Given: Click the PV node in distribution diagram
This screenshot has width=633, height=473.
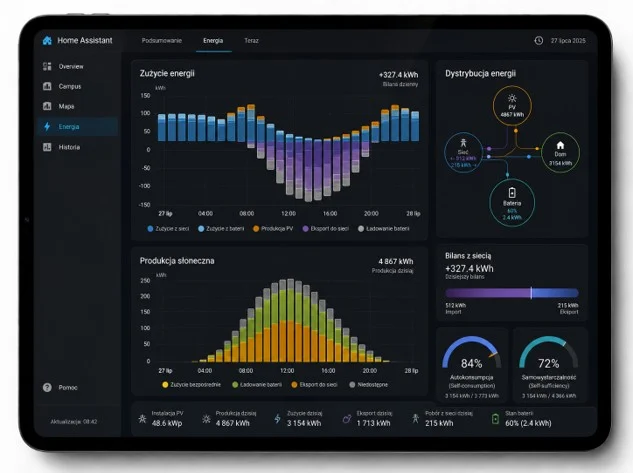Looking at the screenshot, I should [x=512, y=106].
